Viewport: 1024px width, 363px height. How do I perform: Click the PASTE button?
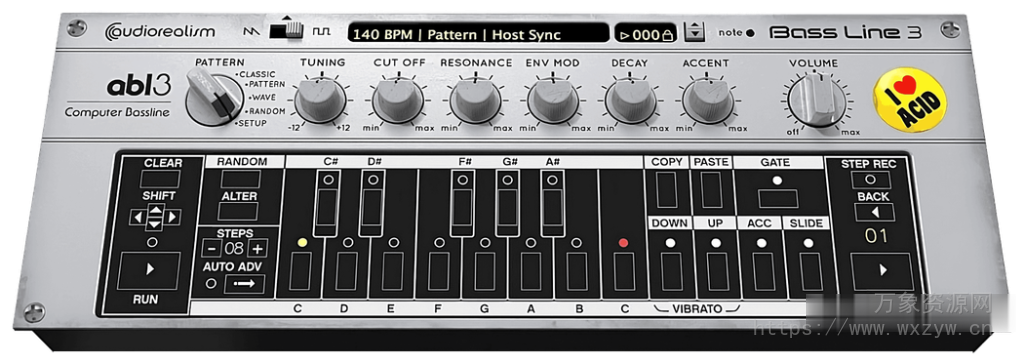coord(711,191)
